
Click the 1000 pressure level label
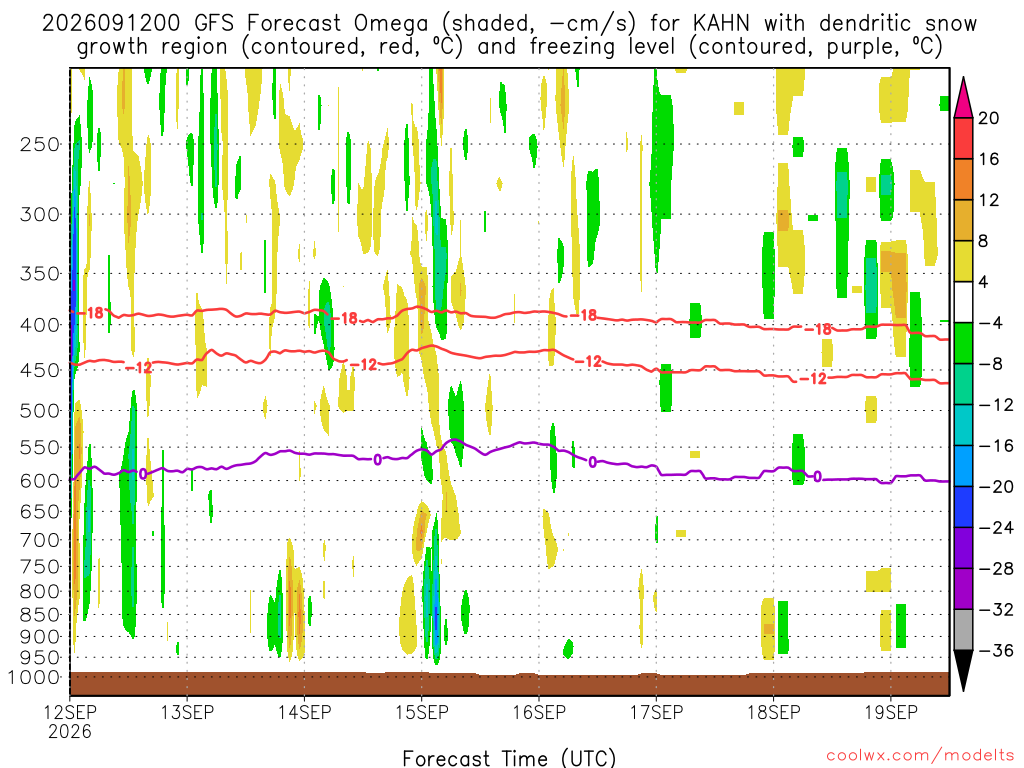[x=35, y=677]
